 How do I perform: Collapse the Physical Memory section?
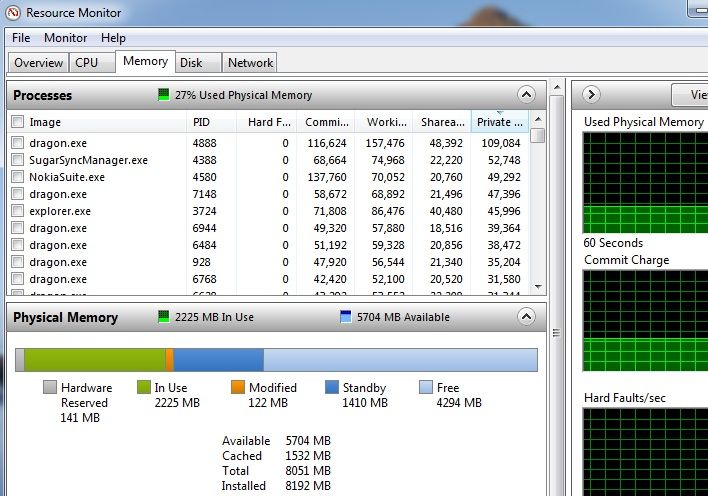(526, 317)
